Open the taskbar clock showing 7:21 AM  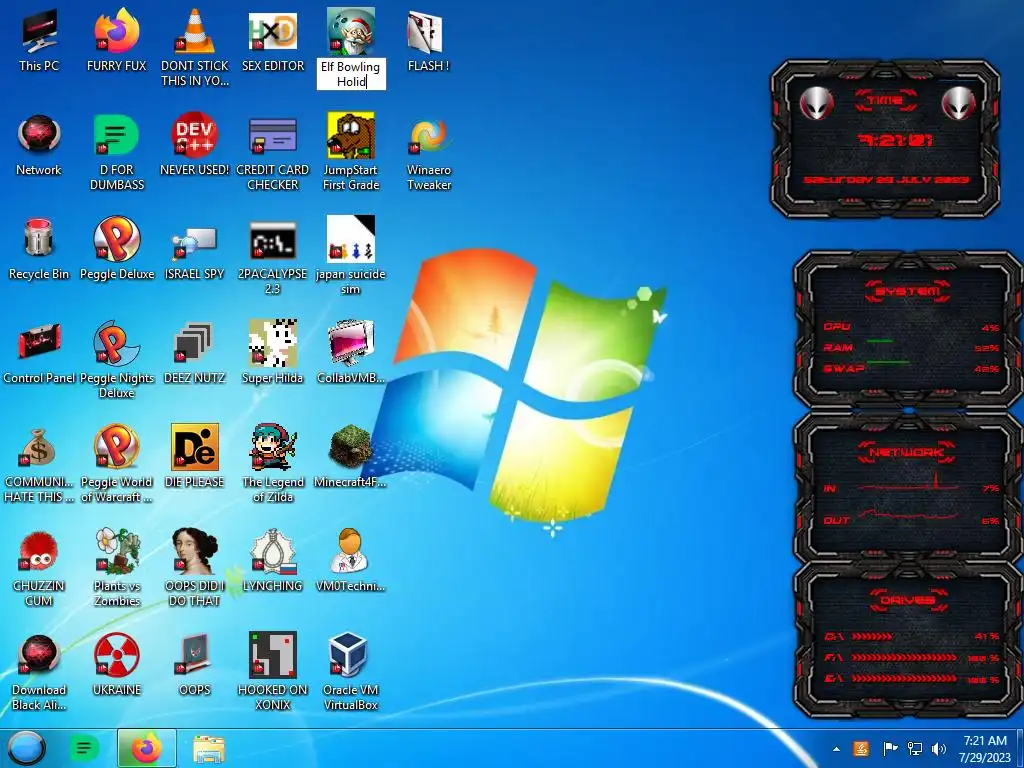click(985, 749)
